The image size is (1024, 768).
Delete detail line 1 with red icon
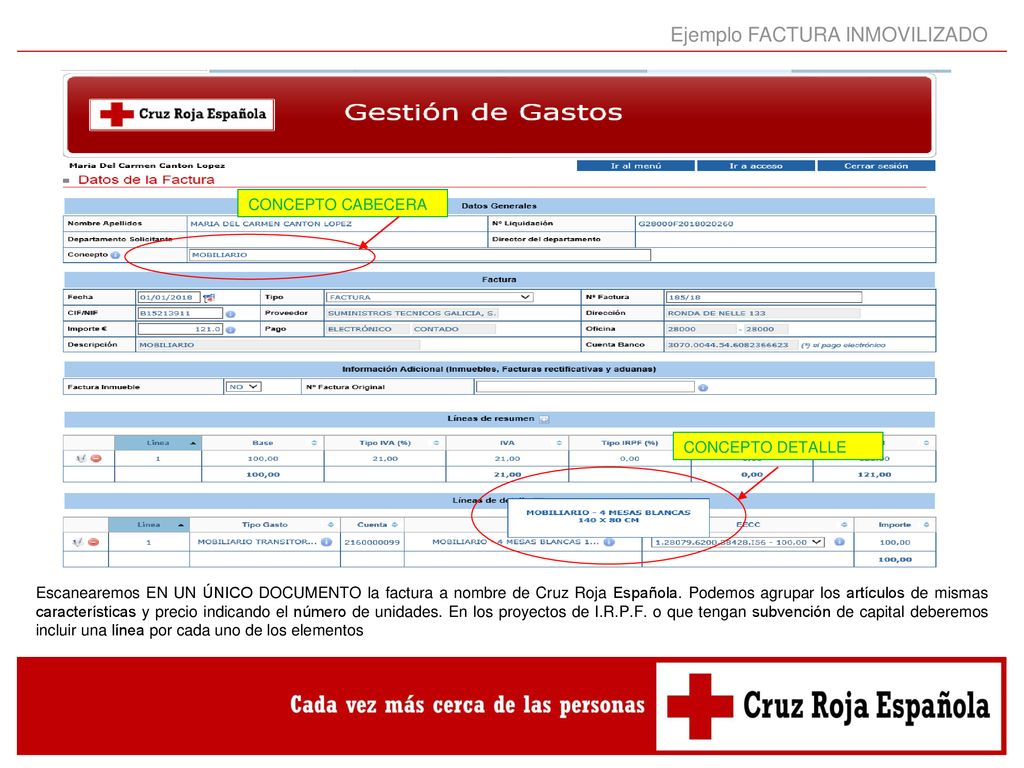click(x=93, y=542)
